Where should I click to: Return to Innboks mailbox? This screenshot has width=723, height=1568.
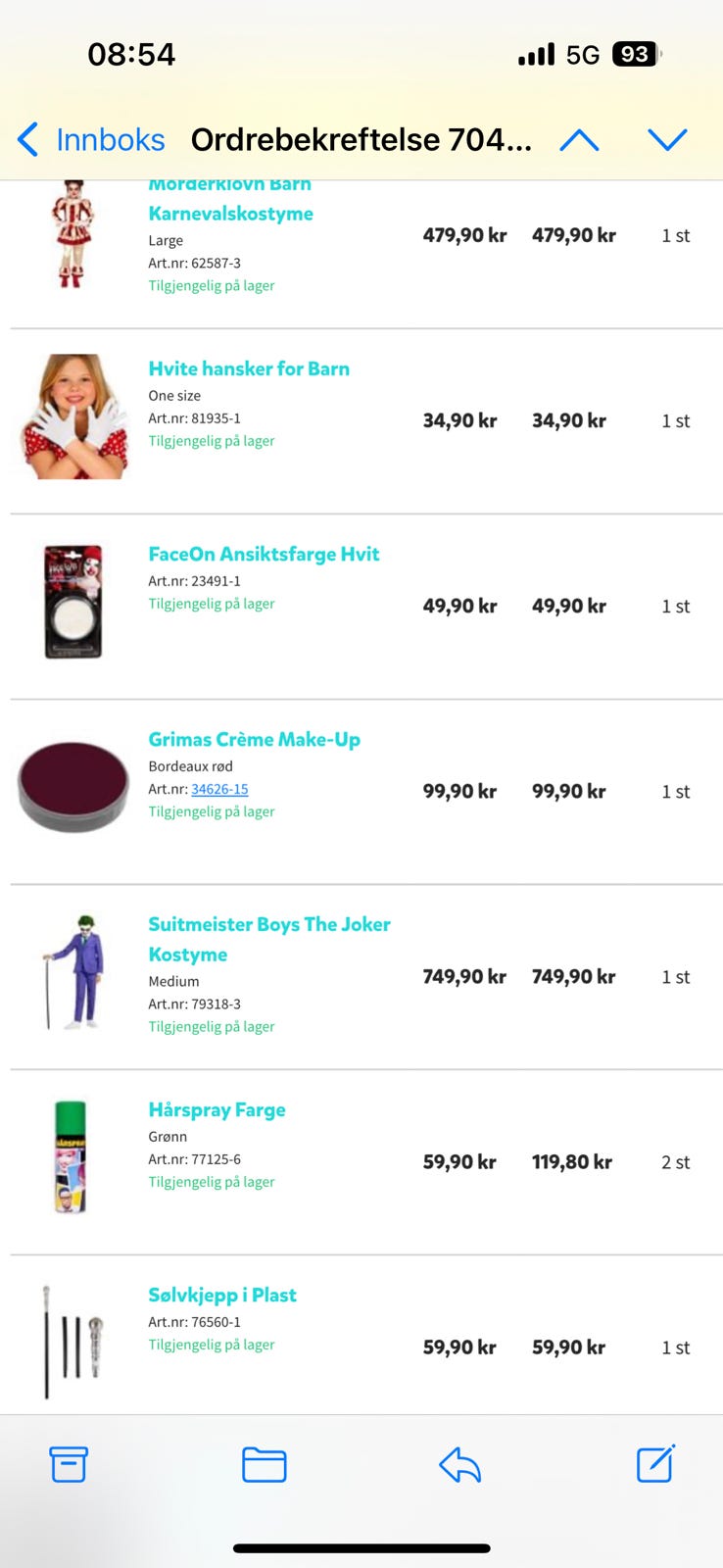tap(110, 140)
